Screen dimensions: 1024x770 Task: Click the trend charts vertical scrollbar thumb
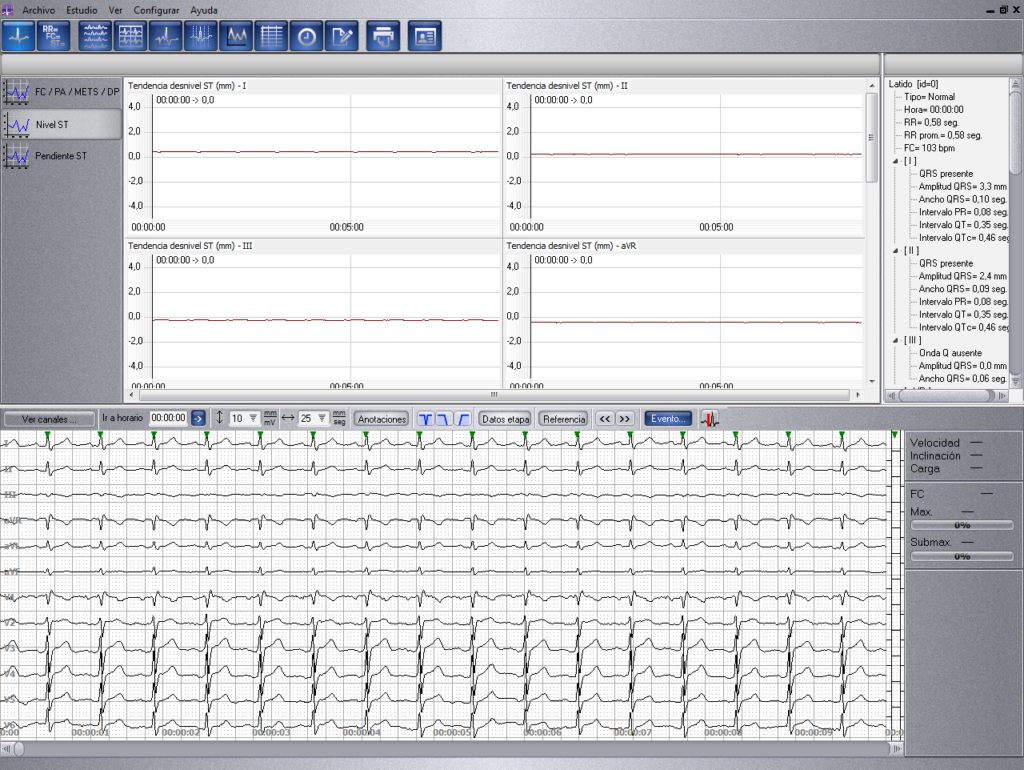(x=871, y=137)
